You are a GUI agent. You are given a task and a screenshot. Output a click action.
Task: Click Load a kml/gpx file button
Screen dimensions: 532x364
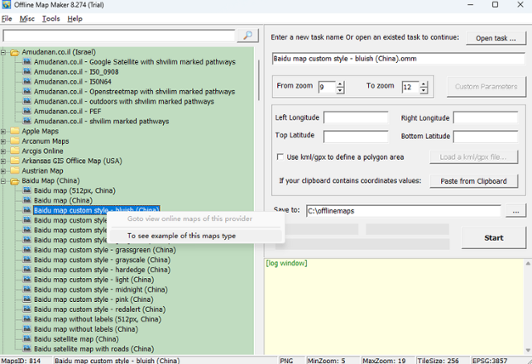click(x=474, y=157)
